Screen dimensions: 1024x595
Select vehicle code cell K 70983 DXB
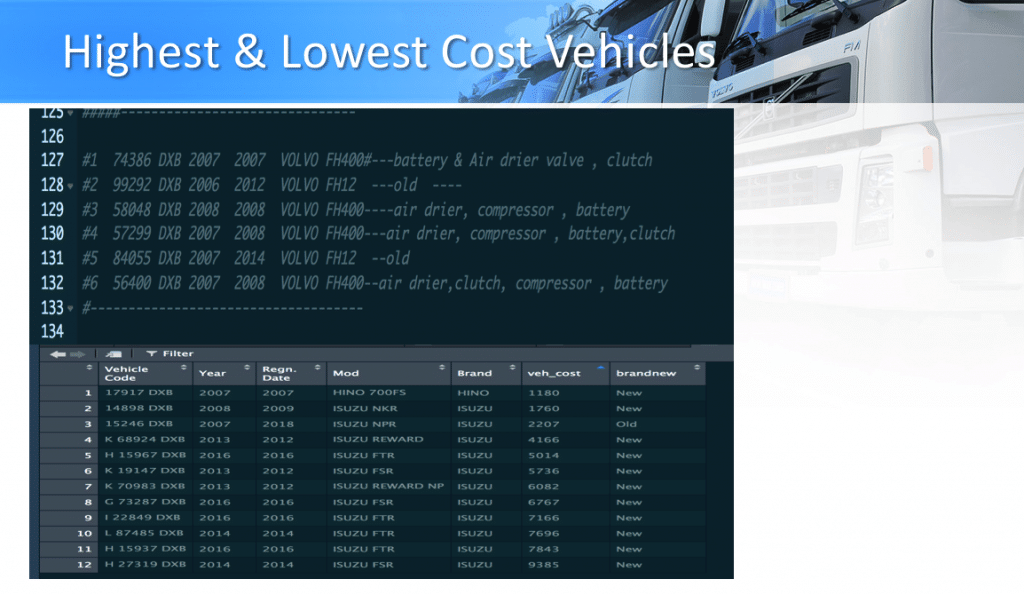(146, 487)
